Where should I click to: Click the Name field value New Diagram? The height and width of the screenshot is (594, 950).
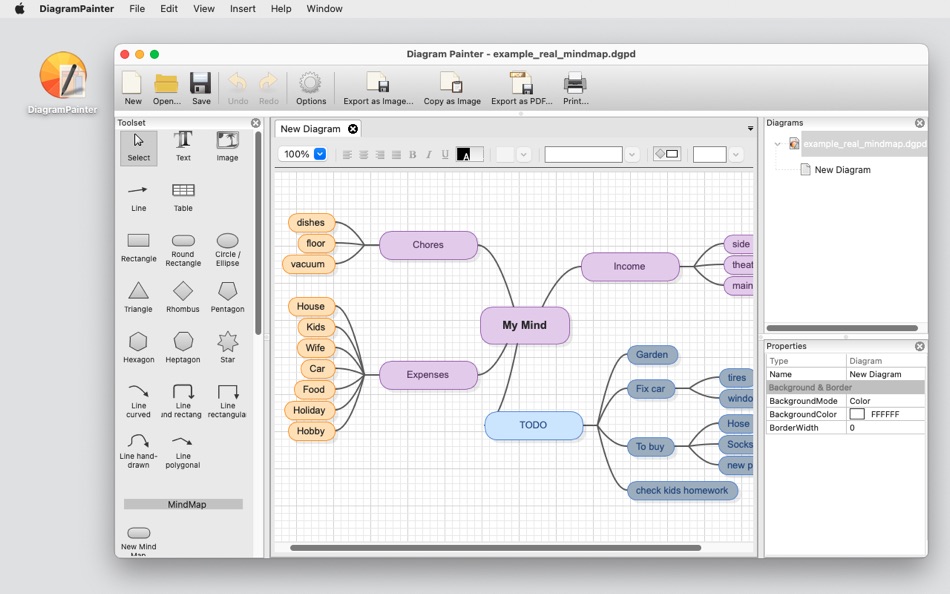click(886, 374)
